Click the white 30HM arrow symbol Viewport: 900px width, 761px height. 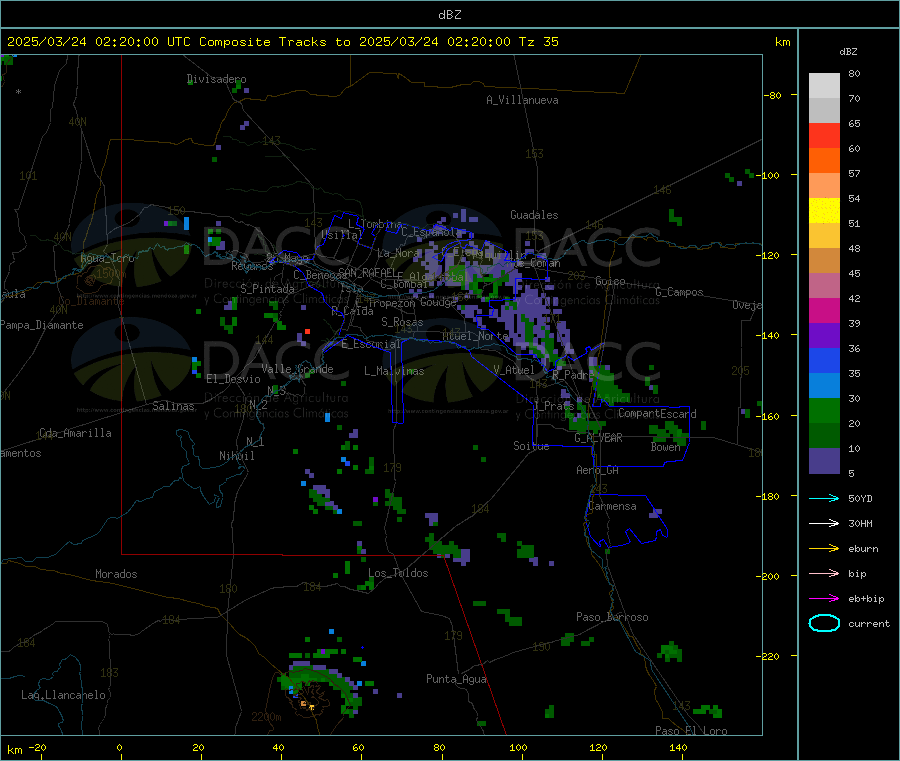pos(824,523)
